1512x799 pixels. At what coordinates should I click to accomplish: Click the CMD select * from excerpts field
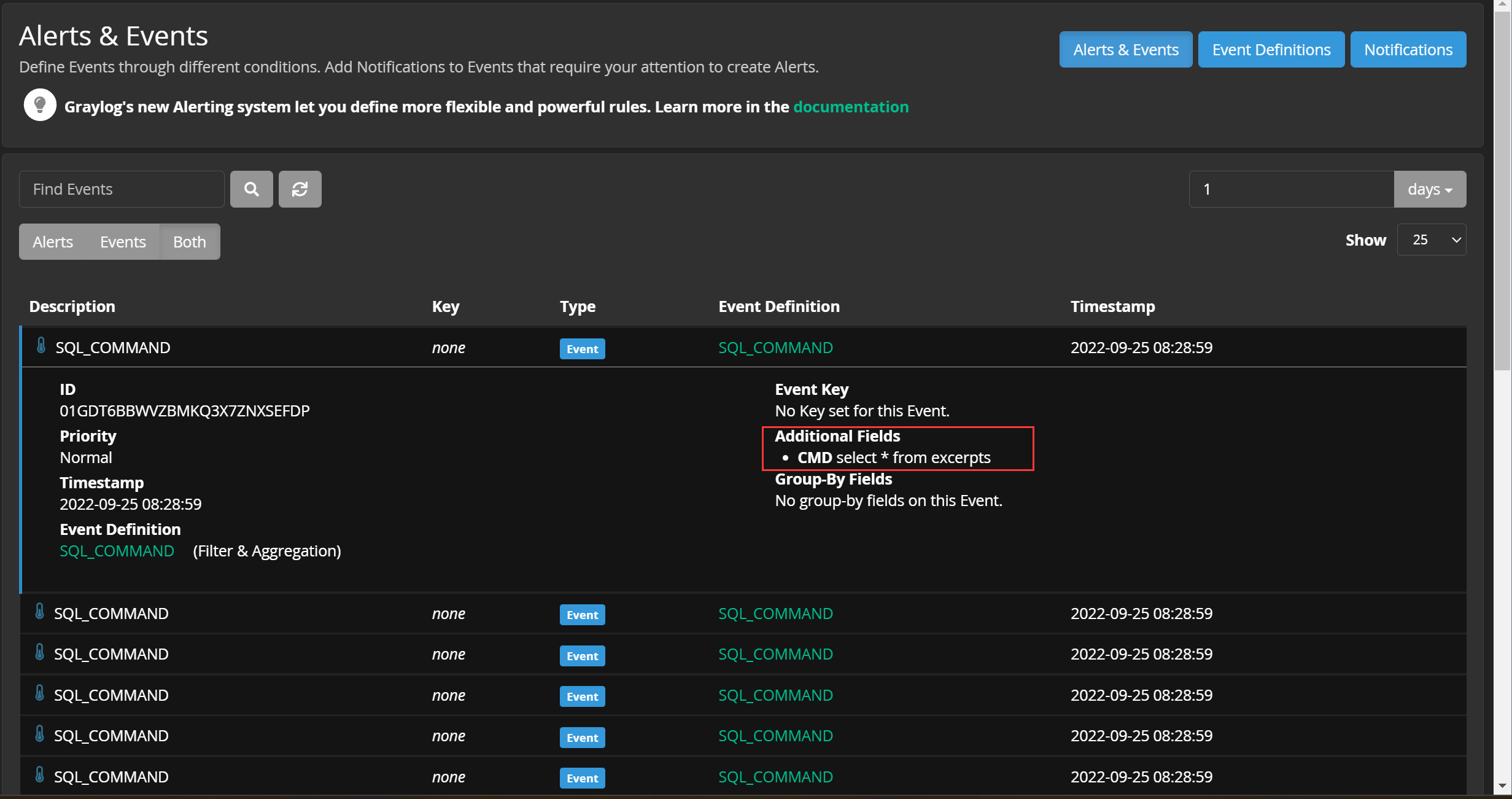pyautogui.click(x=894, y=458)
